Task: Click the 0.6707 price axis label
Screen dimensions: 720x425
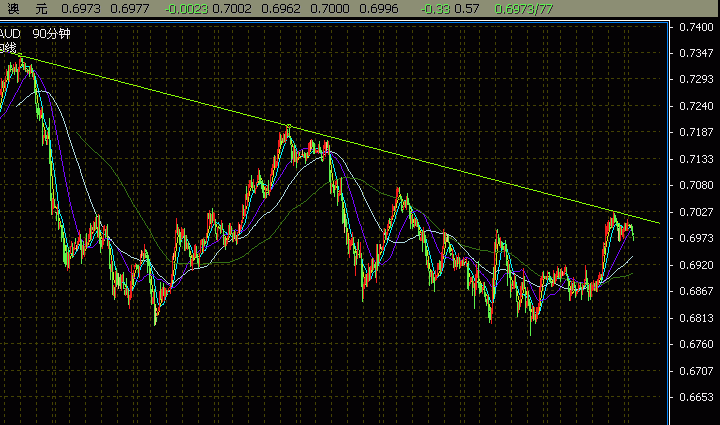Action: 696,370
